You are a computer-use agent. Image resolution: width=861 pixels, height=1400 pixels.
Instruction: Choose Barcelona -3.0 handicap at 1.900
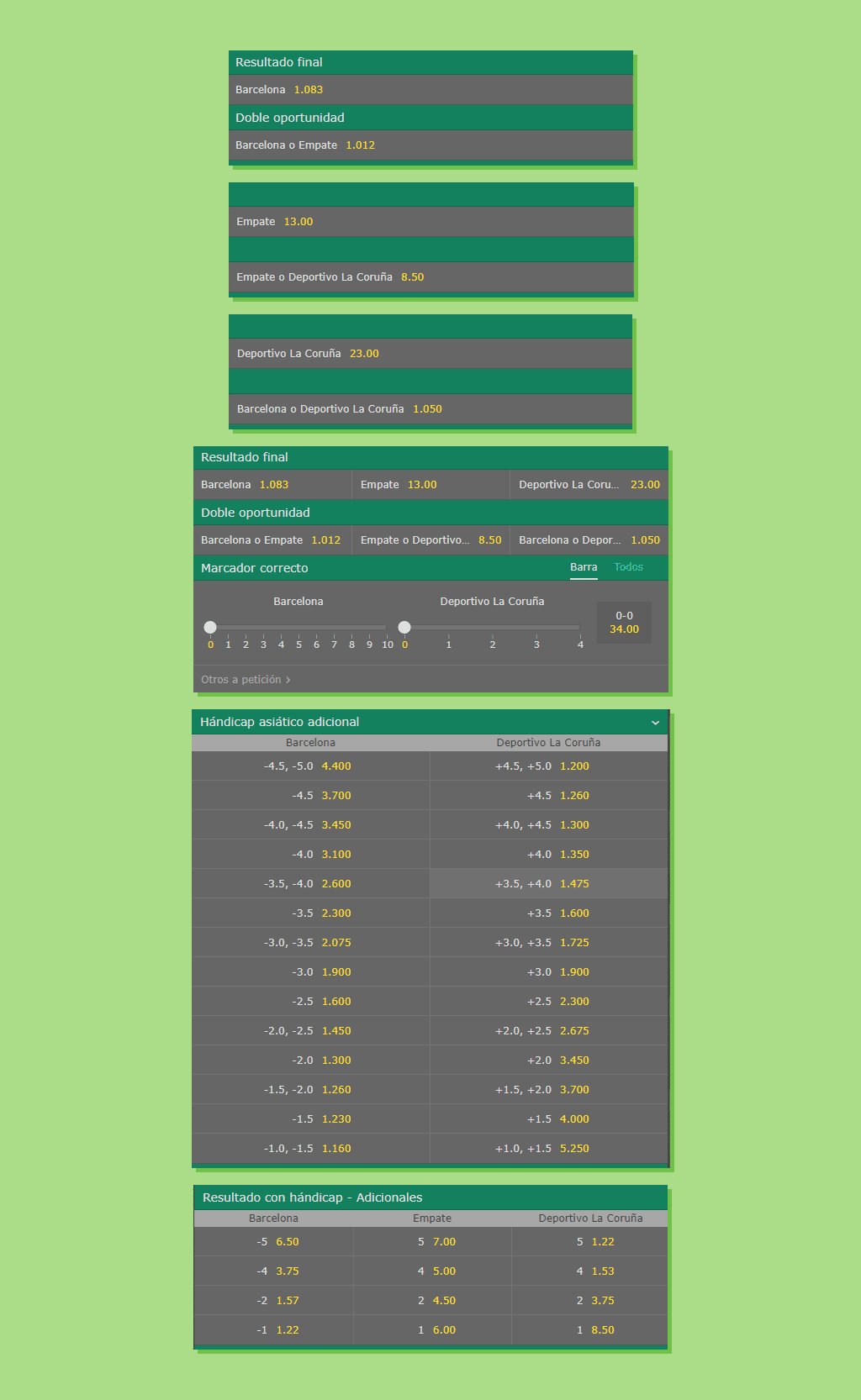coord(311,972)
